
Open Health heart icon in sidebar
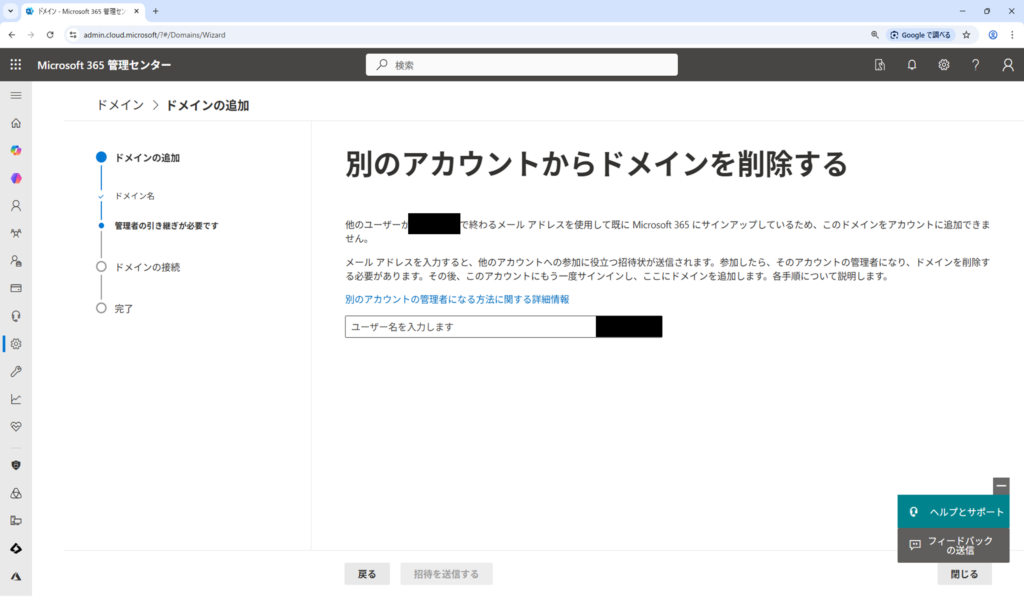coord(15,426)
